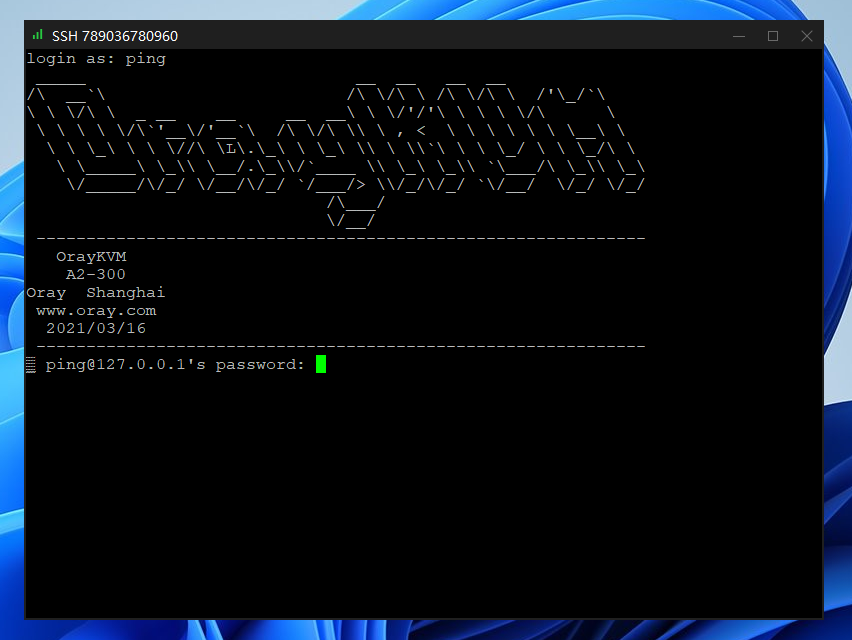Click the SSH 789036780960 window title
Viewport: 852px width, 640px height.
pos(115,36)
